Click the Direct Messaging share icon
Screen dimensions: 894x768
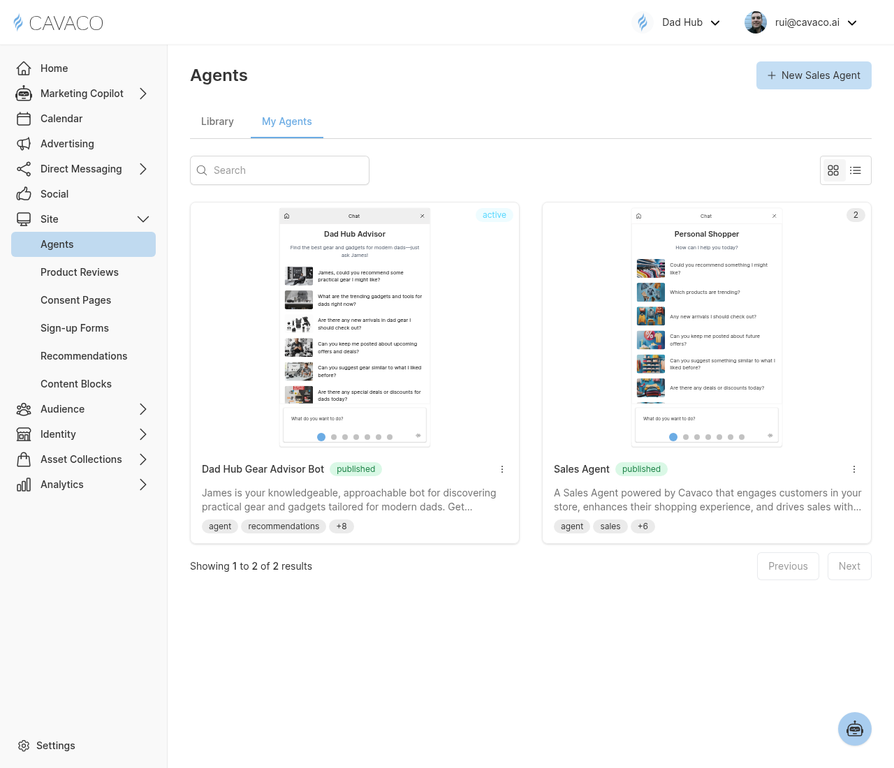[x=23, y=169]
